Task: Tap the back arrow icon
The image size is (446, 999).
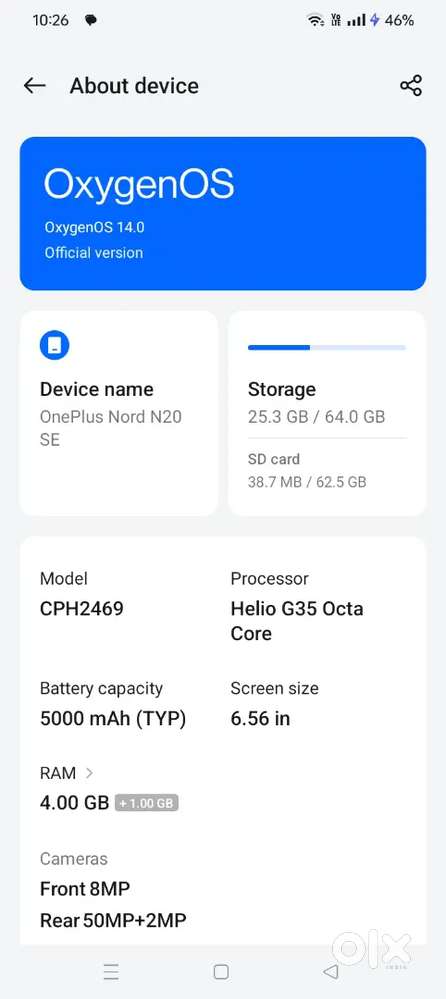Action: (x=34, y=85)
